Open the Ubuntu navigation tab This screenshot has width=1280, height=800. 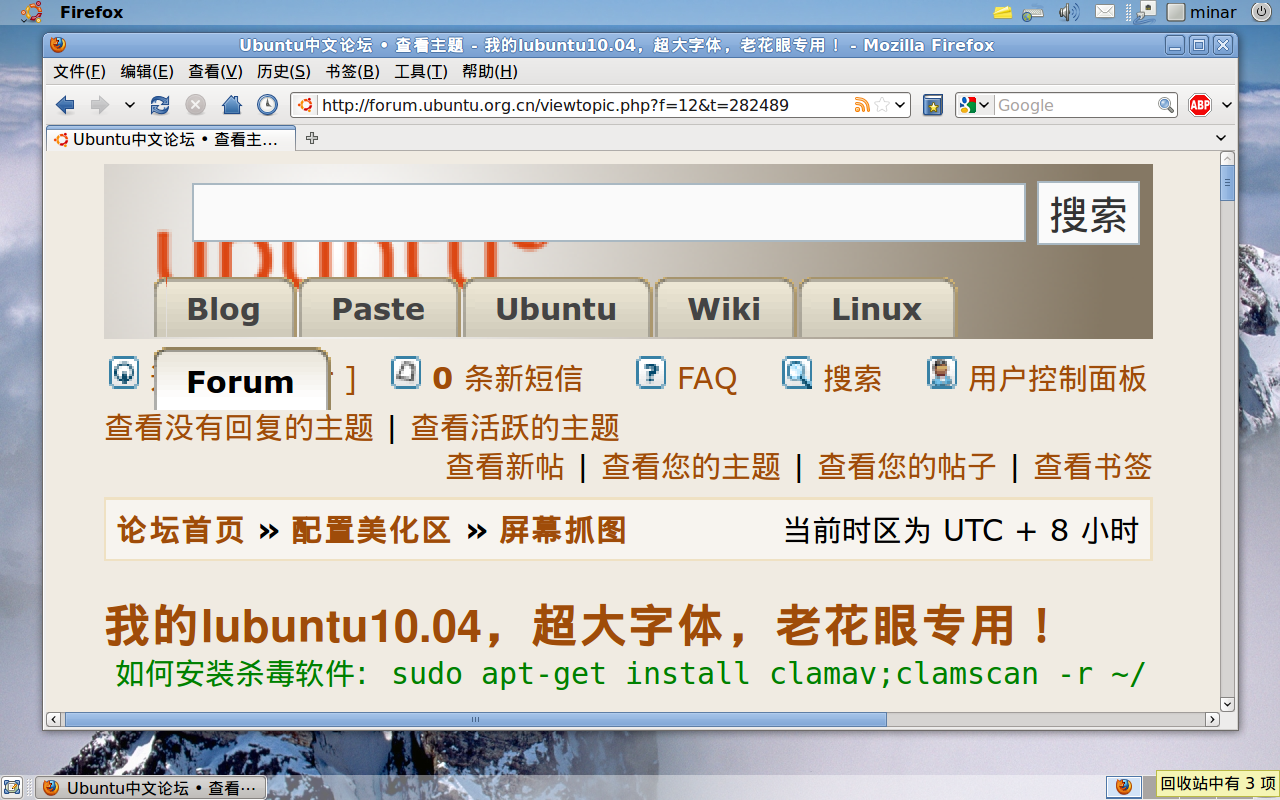pyautogui.click(x=556, y=309)
